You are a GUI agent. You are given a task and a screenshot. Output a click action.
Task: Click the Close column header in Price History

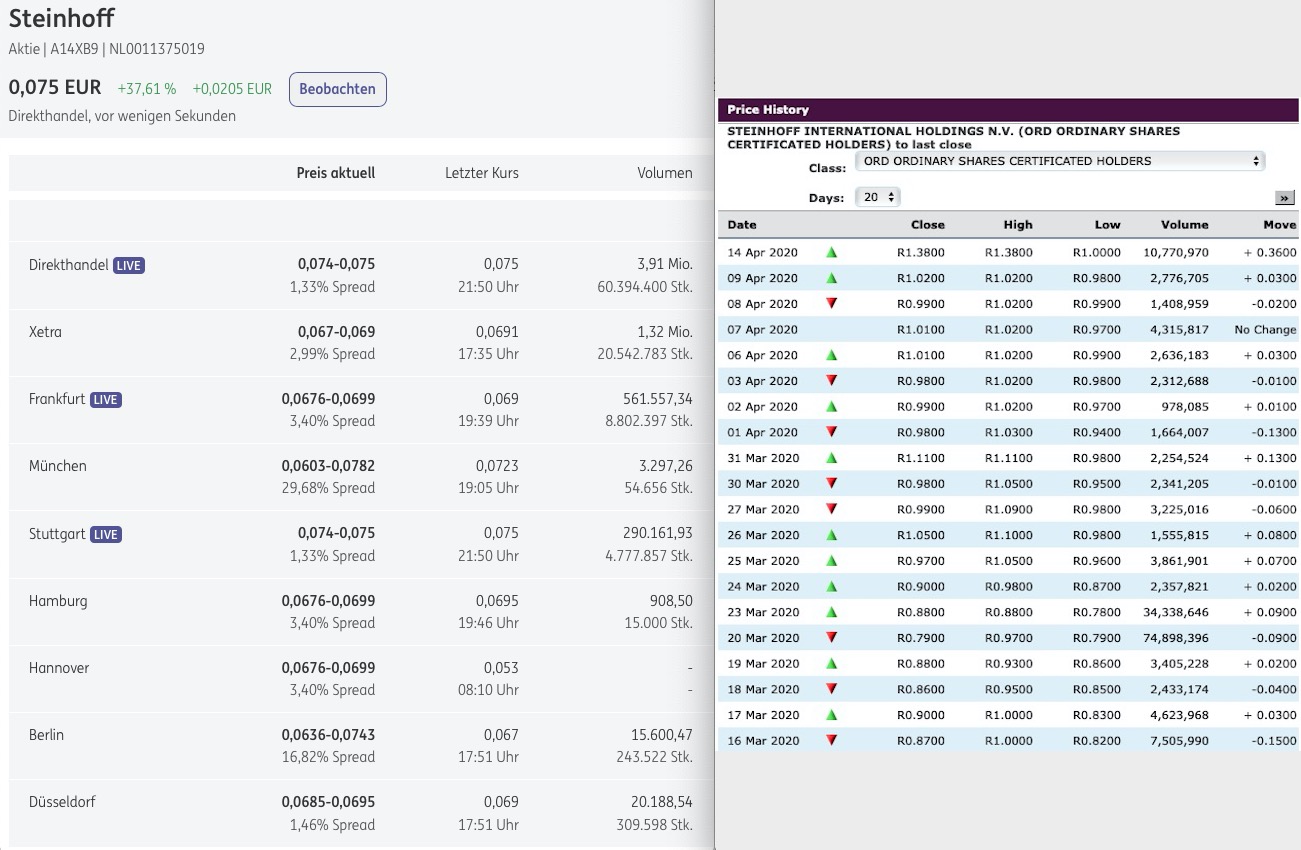pos(927,225)
